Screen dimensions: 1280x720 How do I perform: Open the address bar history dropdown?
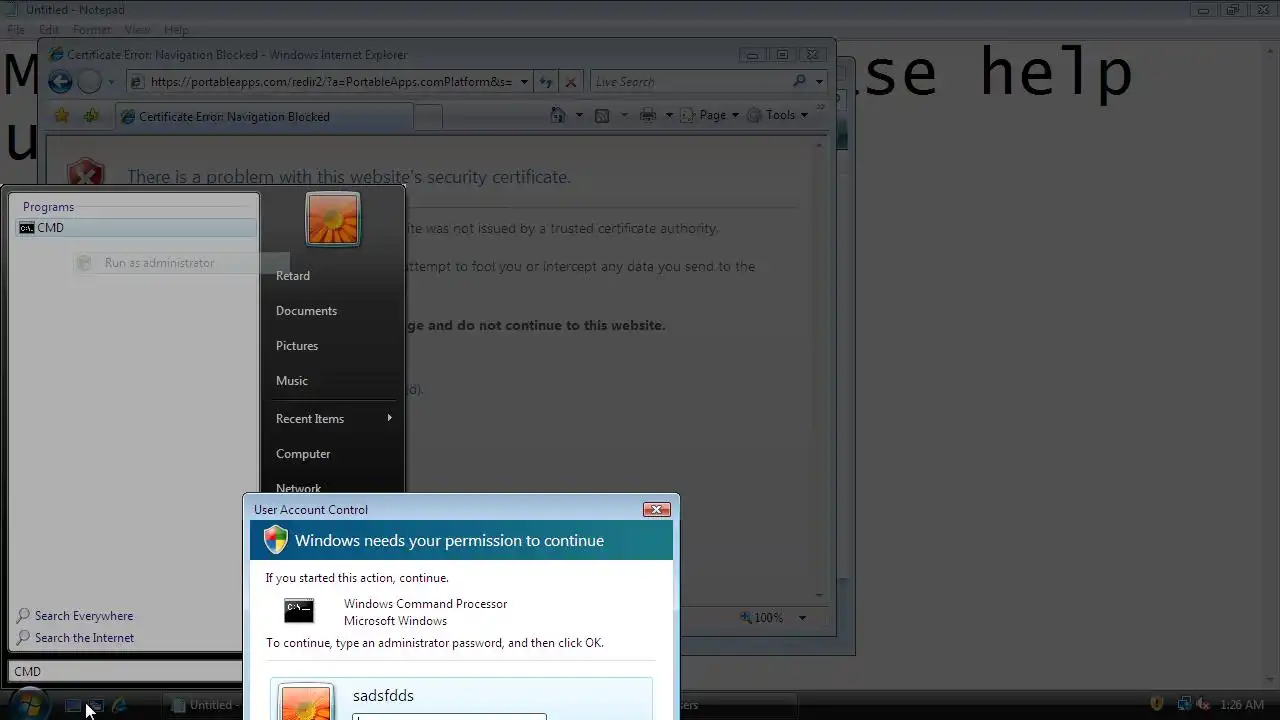524,82
